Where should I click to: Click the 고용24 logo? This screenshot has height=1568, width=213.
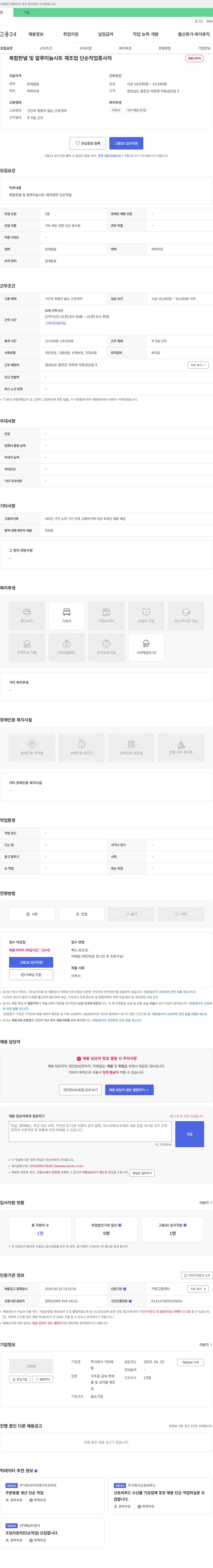point(8,34)
